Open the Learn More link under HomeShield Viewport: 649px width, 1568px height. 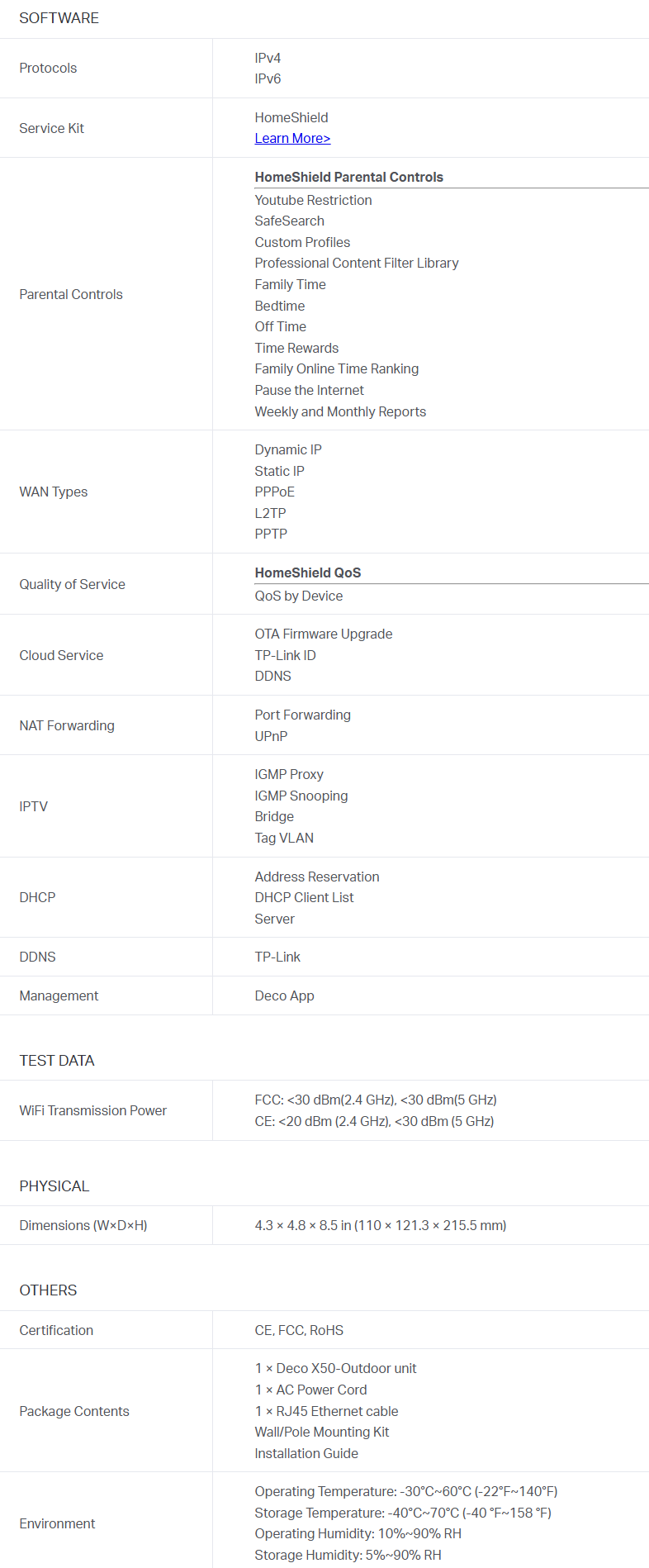292,139
